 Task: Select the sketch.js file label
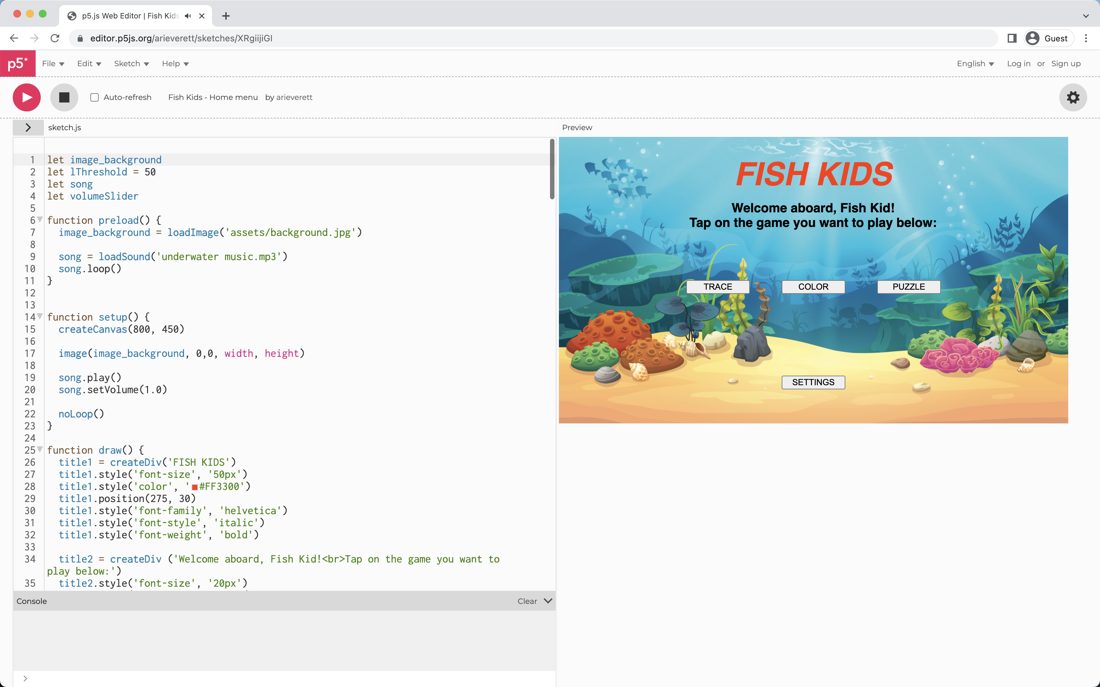pyautogui.click(x=65, y=128)
